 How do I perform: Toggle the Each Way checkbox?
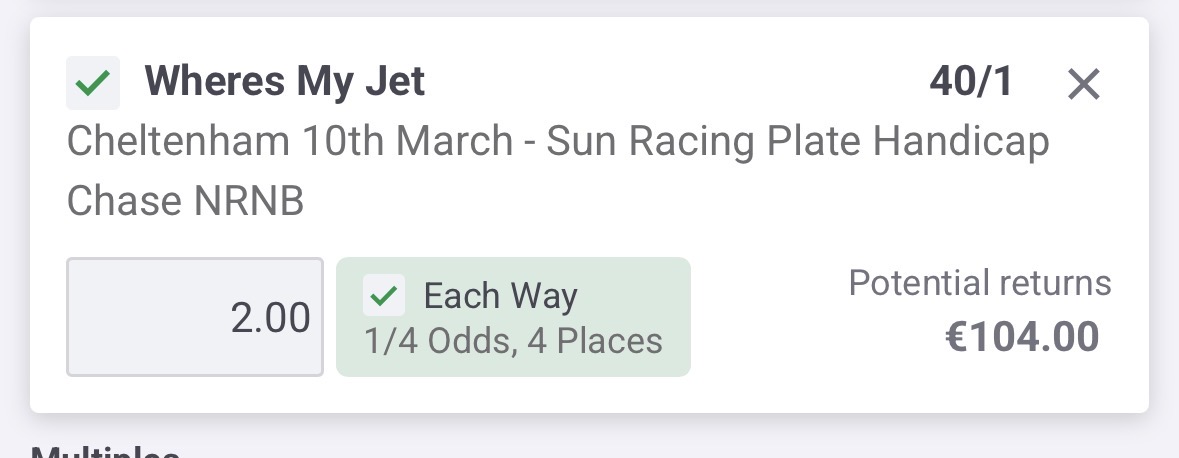[384, 296]
